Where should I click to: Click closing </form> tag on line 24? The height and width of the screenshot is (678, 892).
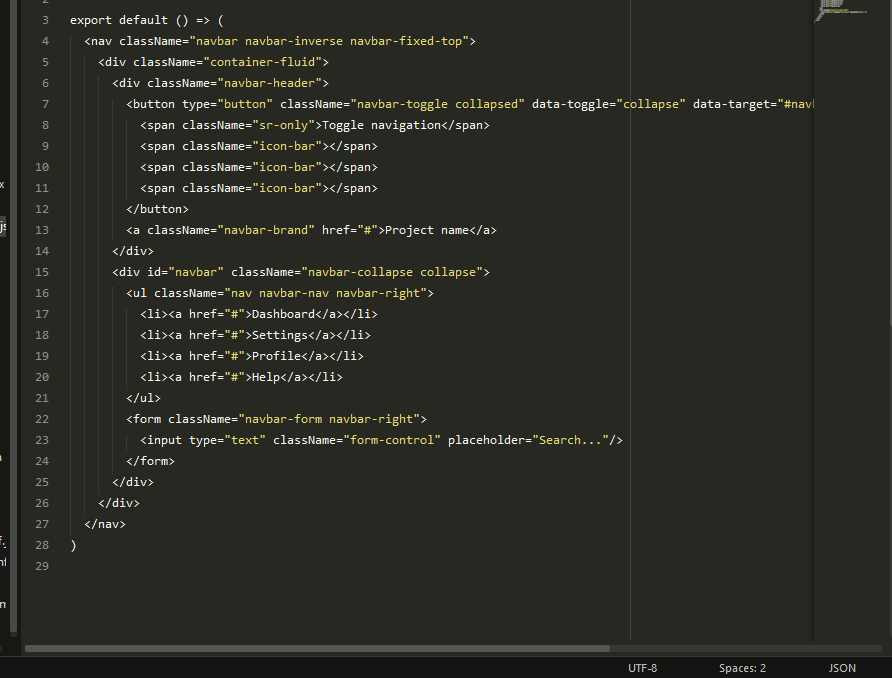[x=151, y=461]
